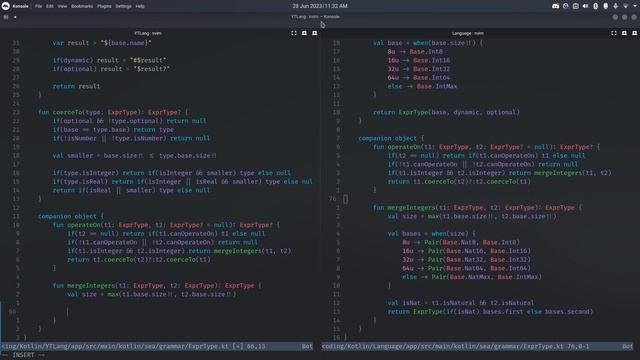Click the last icon in YTLang pane header

click(314, 33)
